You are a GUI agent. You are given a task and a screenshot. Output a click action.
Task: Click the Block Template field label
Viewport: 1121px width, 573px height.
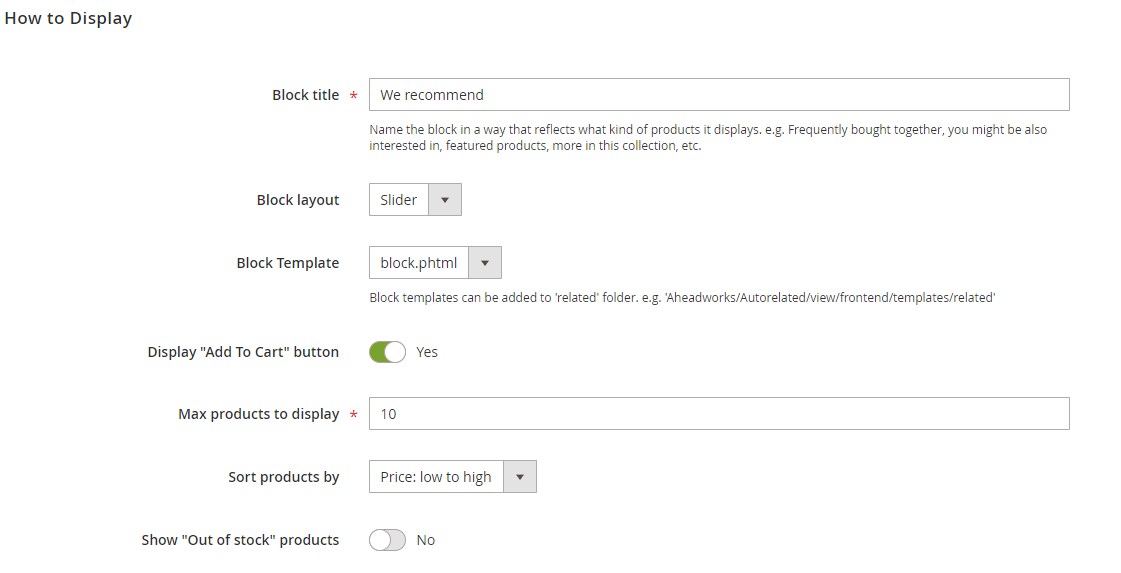(x=288, y=263)
